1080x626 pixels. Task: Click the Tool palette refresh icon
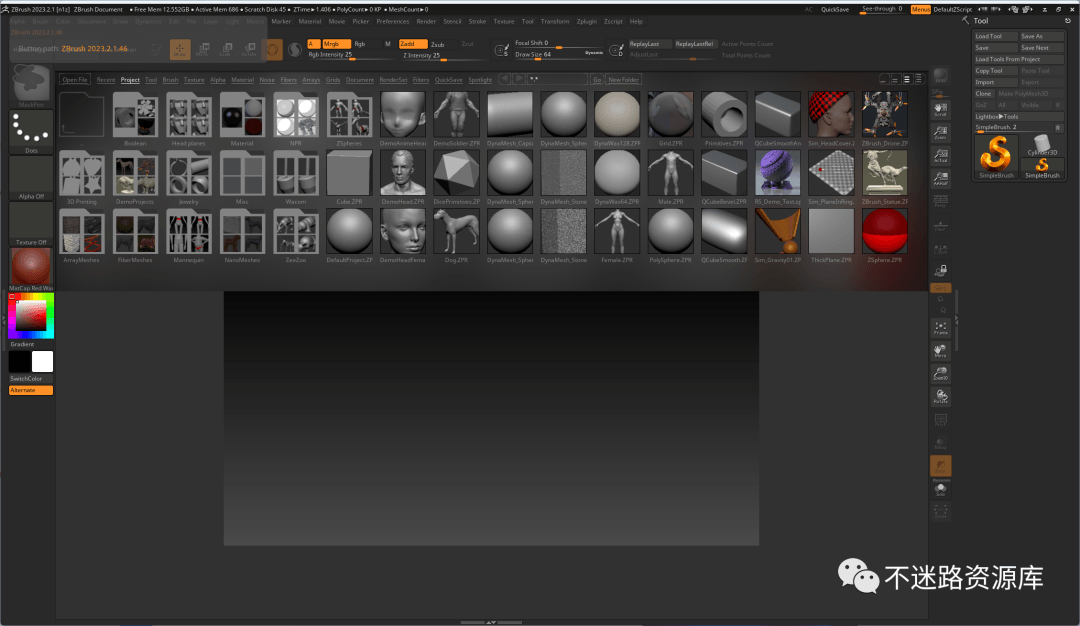[1068, 21]
